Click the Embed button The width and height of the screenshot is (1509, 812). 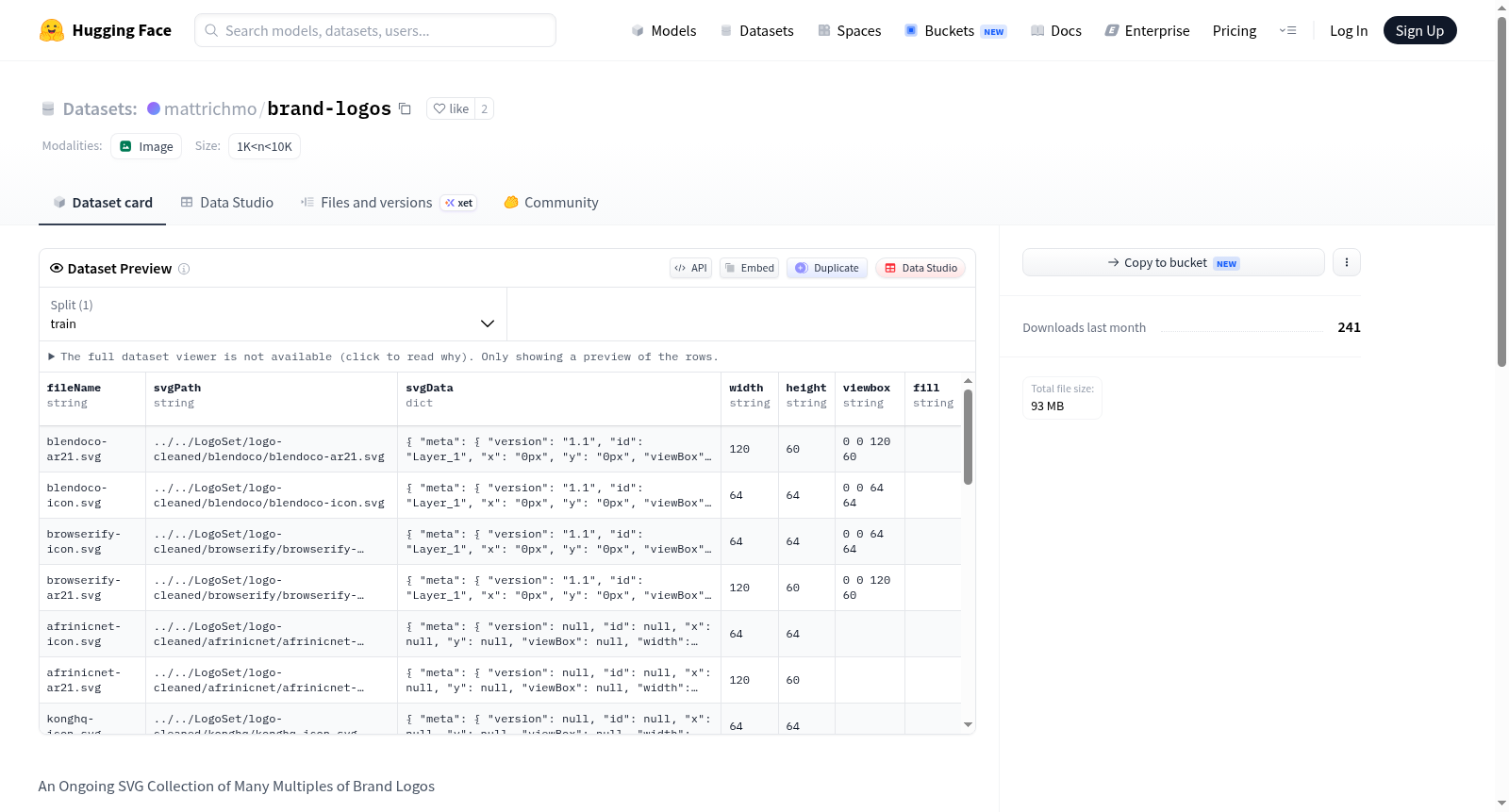pos(750,268)
